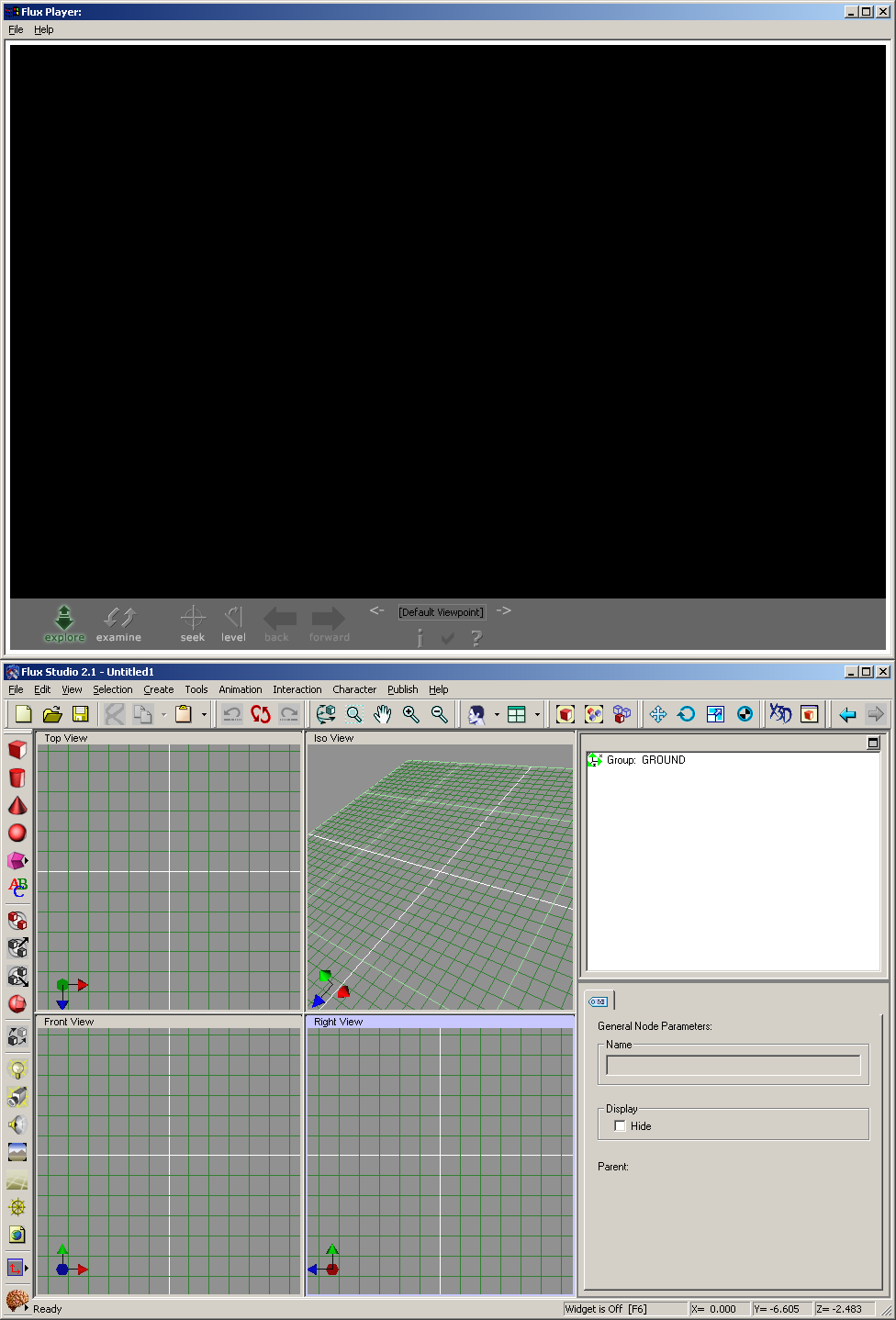Add a light with the bulb icon
This screenshot has height=1320, width=896.
(17, 1069)
